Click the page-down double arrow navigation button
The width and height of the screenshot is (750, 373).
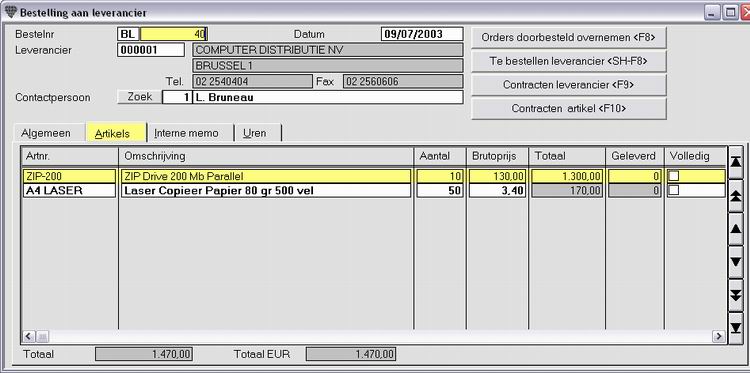pyautogui.click(x=736, y=295)
